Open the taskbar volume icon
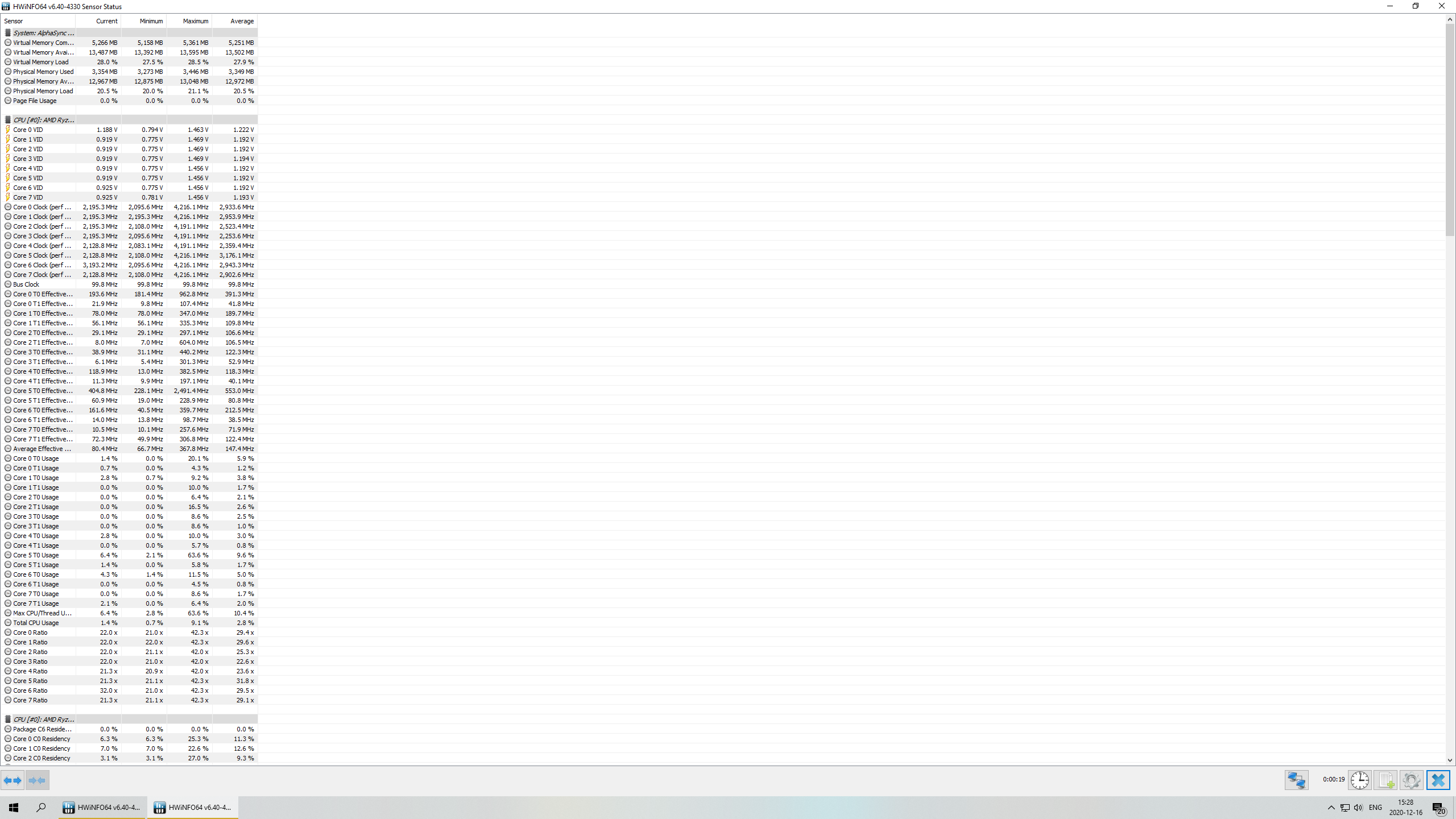1456x819 pixels. click(1359, 808)
